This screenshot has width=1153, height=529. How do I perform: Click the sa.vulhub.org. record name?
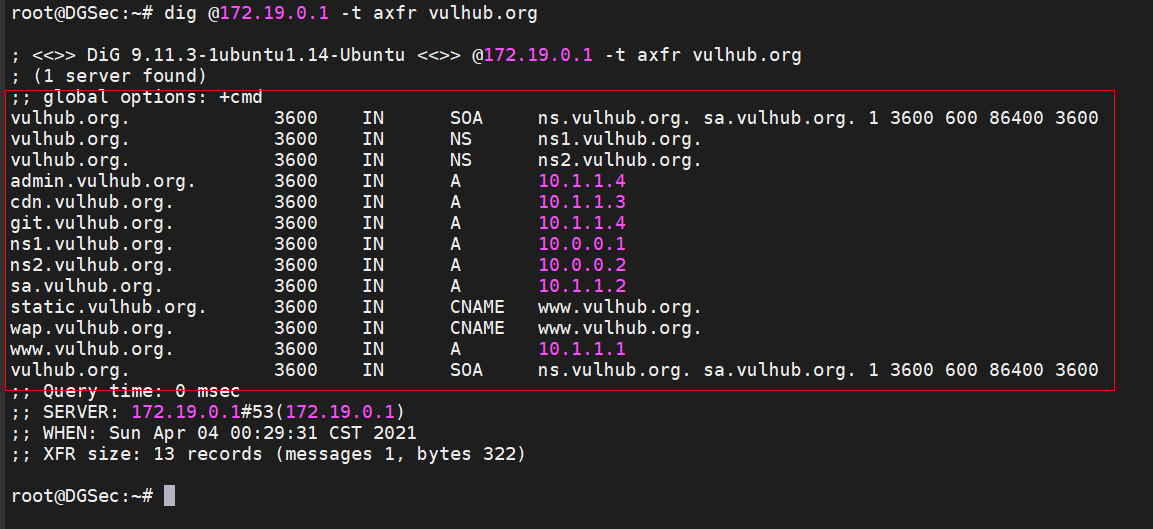pos(87,286)
